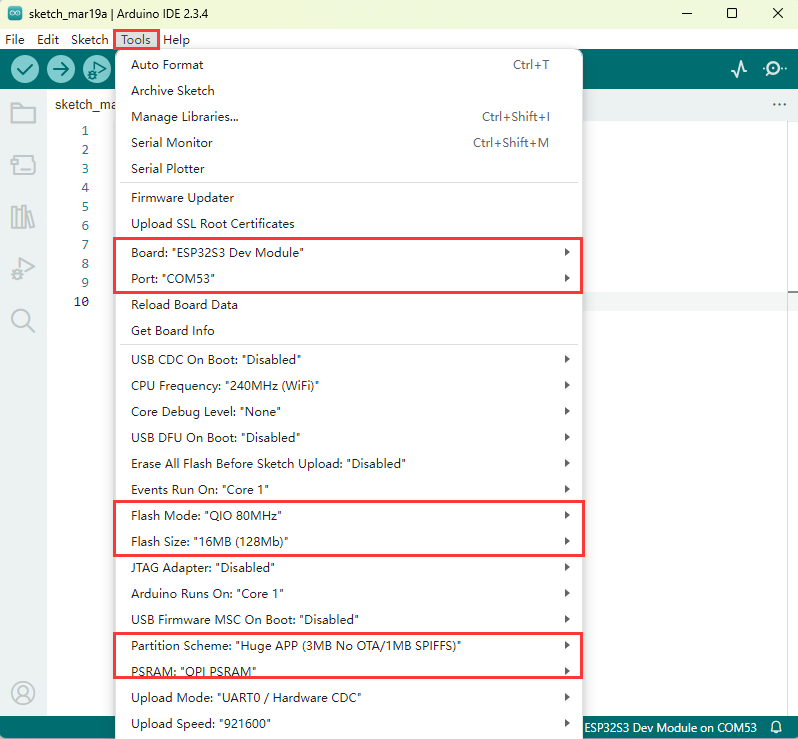Open Serial Monitor from the menu
The height and width of the screenshot is (739, 798).
click(349, 143)
